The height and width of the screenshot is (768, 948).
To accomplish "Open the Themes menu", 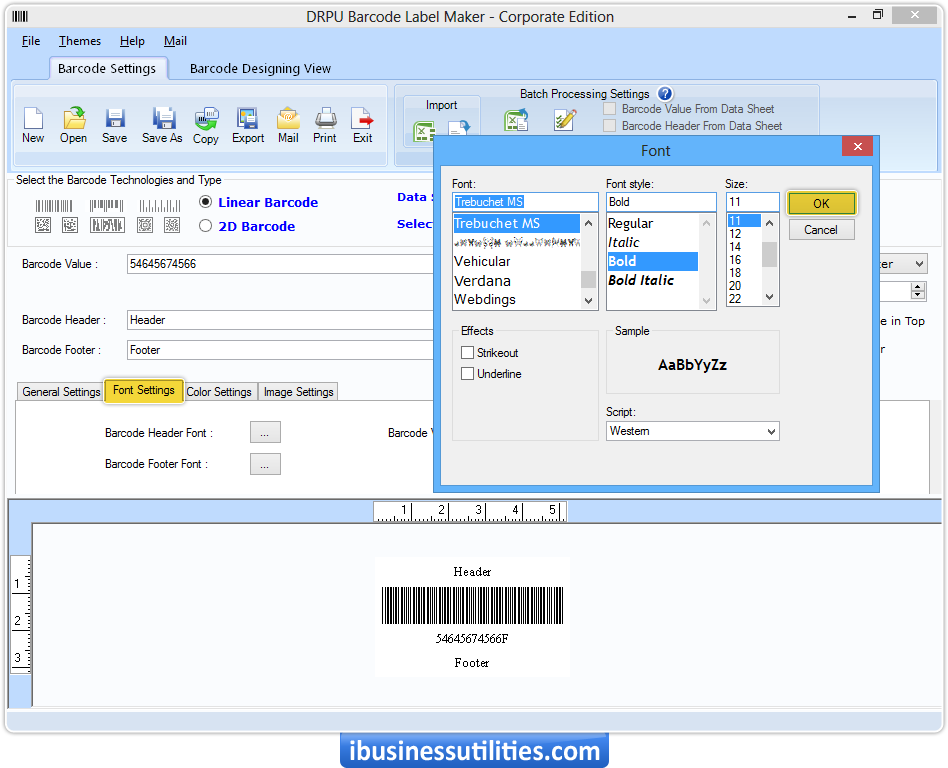I will [x=80, y=41].
